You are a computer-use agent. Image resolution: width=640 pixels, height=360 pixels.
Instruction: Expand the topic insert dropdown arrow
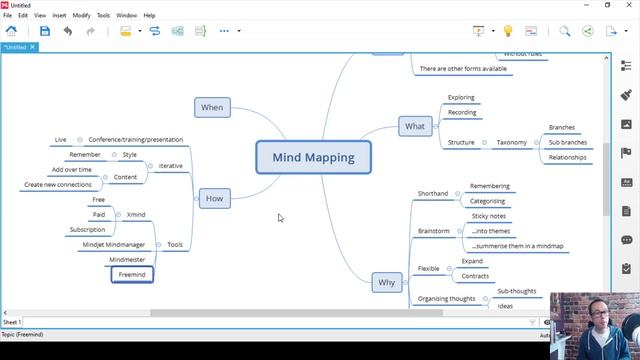pos(140,31)
